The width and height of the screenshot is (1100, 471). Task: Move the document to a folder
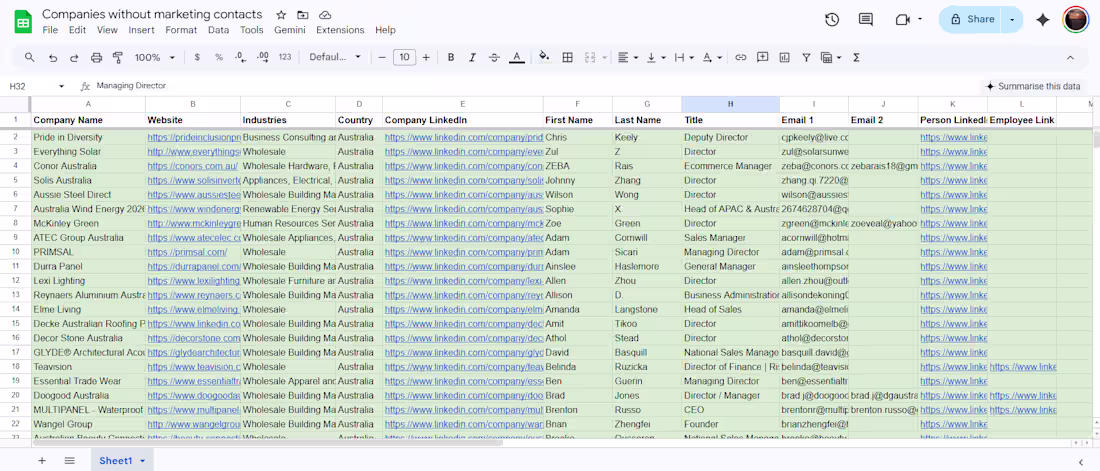[302, 15]
